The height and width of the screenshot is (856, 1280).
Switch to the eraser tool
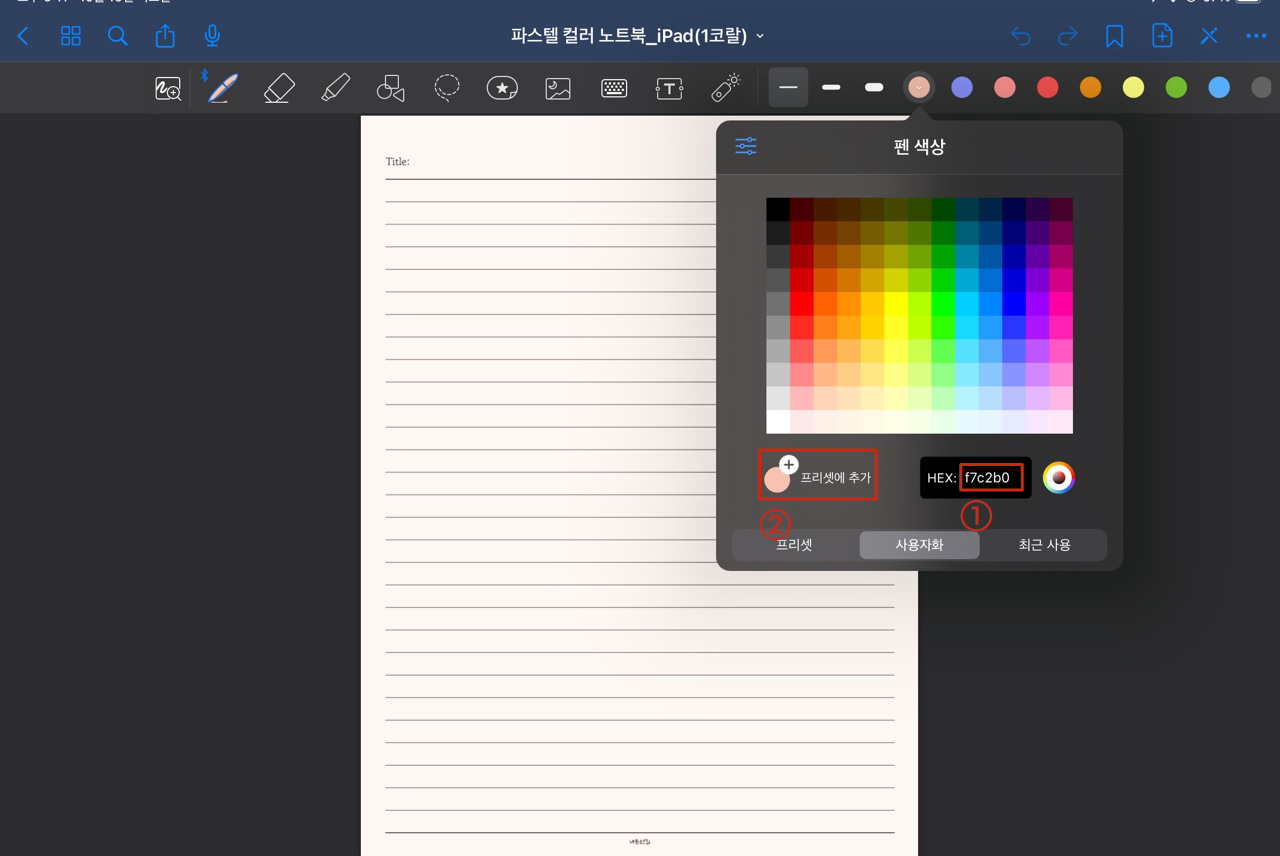pyautogui.click(x=278, y=87)
